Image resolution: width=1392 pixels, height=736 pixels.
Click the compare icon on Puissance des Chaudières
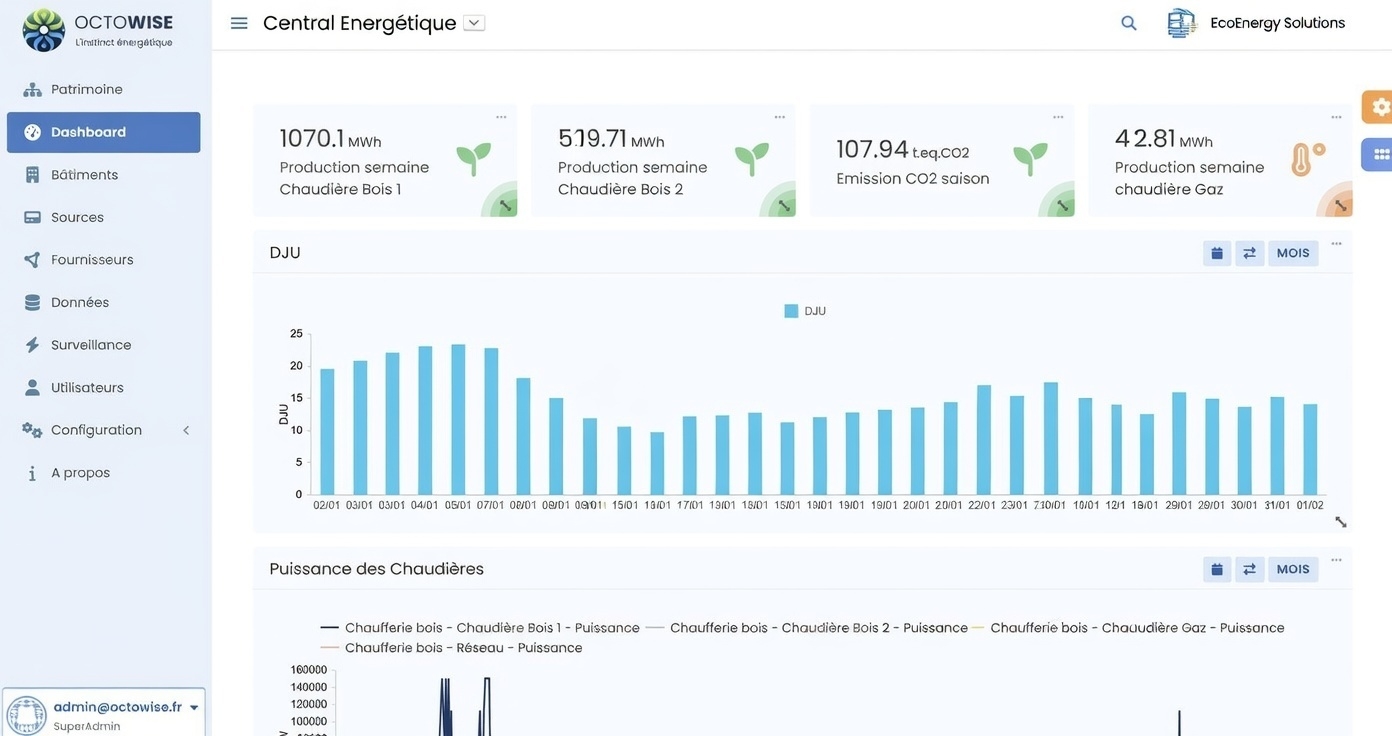[1248, 568]
